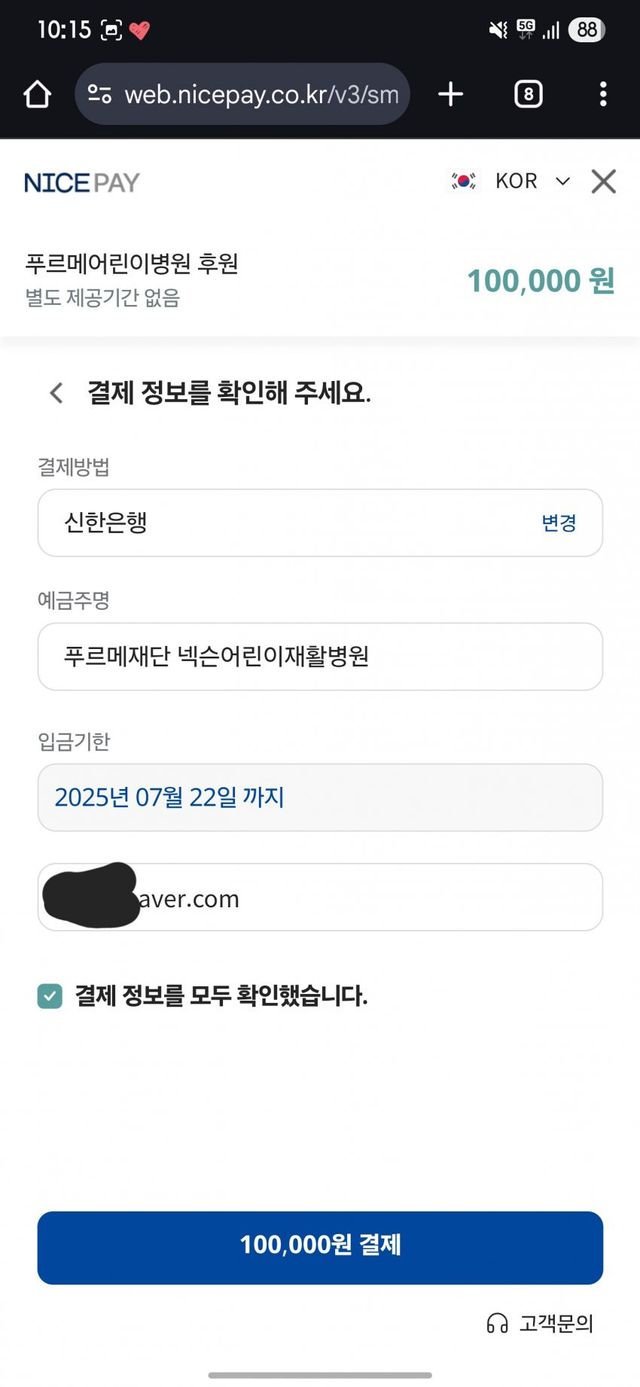Select the 신한은행 payment method field
640x1387 pixels.
[x=280, y=523]
